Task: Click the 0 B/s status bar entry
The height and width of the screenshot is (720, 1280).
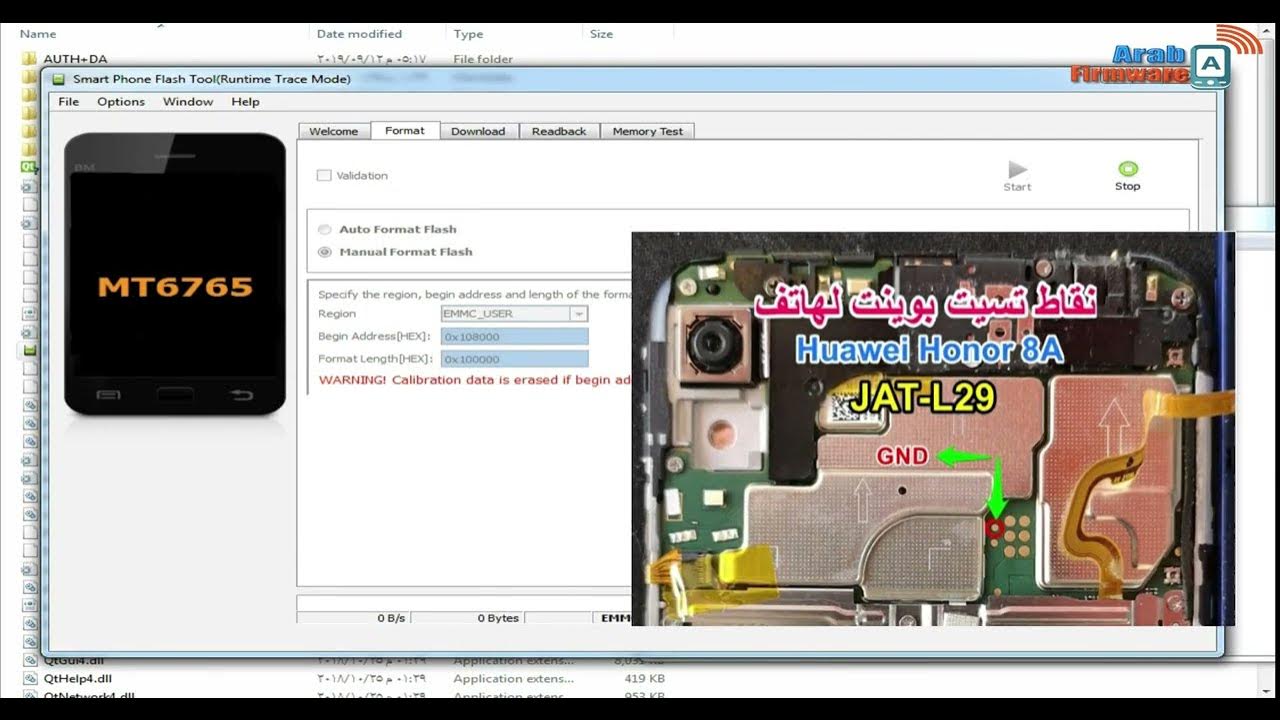Action: coord(391,618)
